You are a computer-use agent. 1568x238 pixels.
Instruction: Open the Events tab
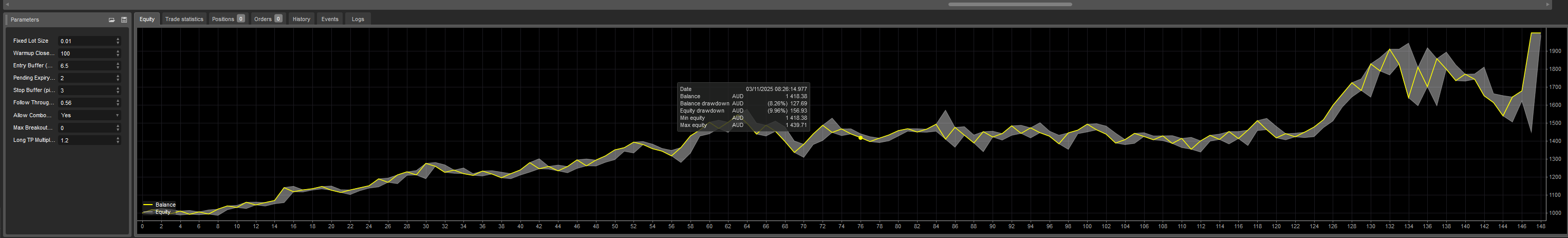[330, 19]
